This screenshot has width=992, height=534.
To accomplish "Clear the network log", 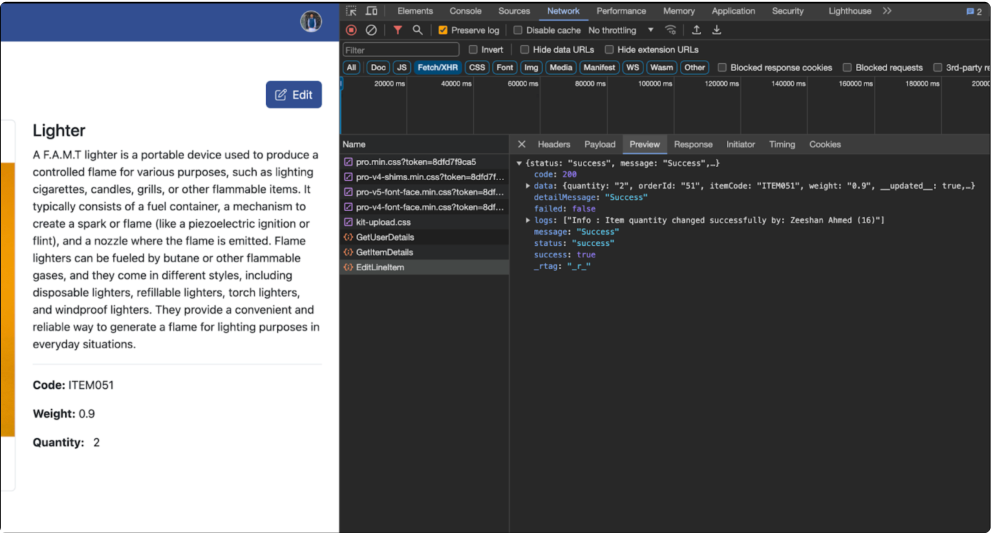I will click(x=371, y=30).
